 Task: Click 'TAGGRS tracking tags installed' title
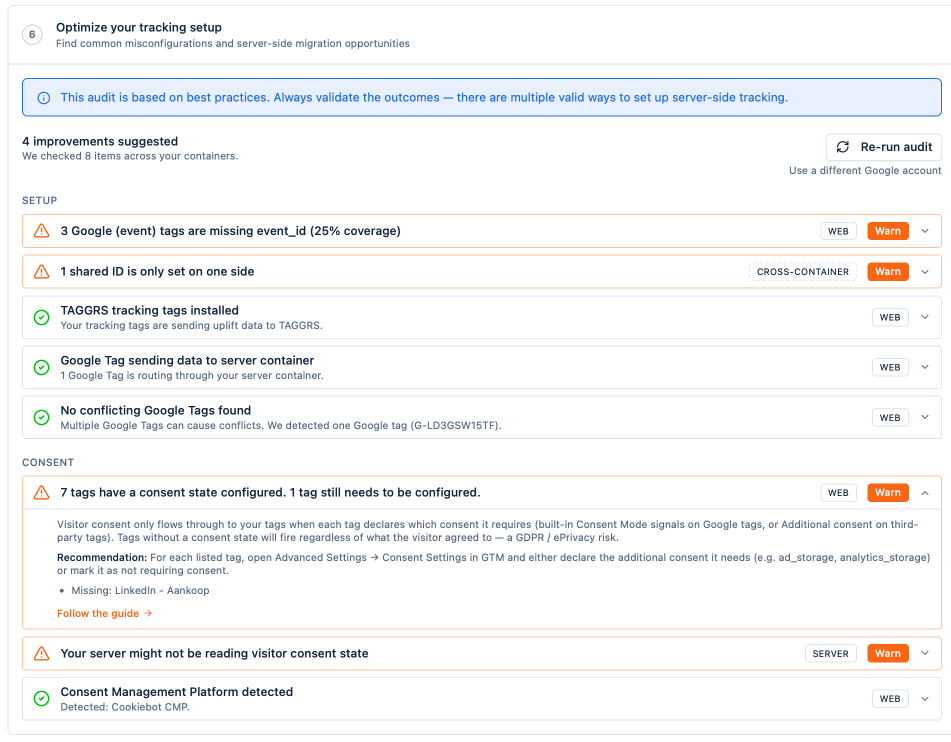149,310
